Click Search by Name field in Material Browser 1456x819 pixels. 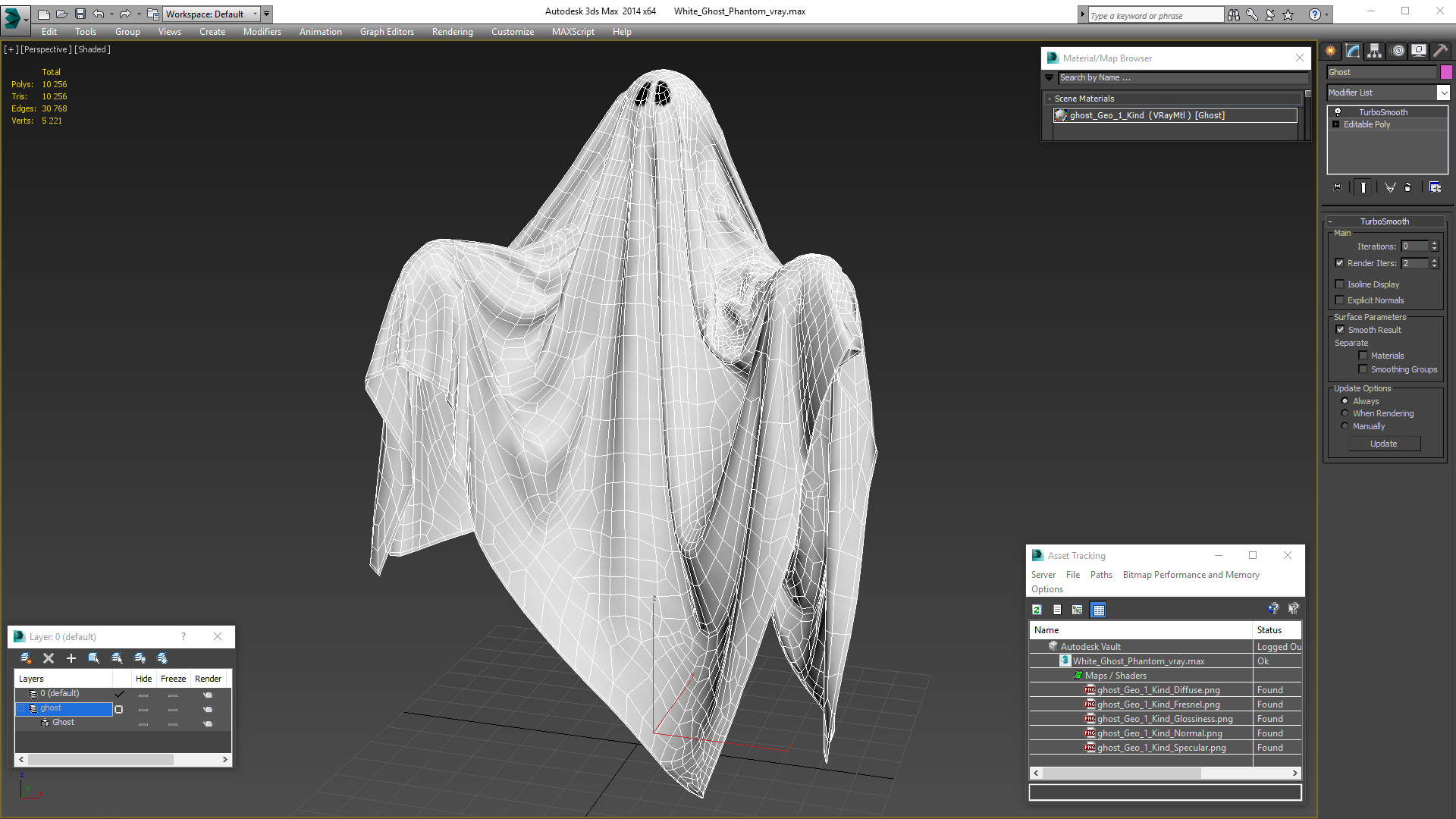pos(1183,77)
